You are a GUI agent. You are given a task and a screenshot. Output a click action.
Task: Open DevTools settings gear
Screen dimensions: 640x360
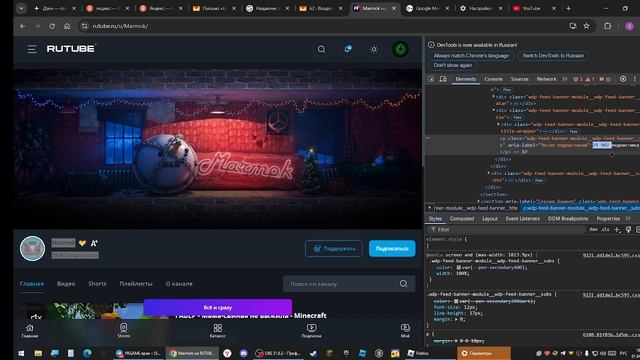[623, 79]
